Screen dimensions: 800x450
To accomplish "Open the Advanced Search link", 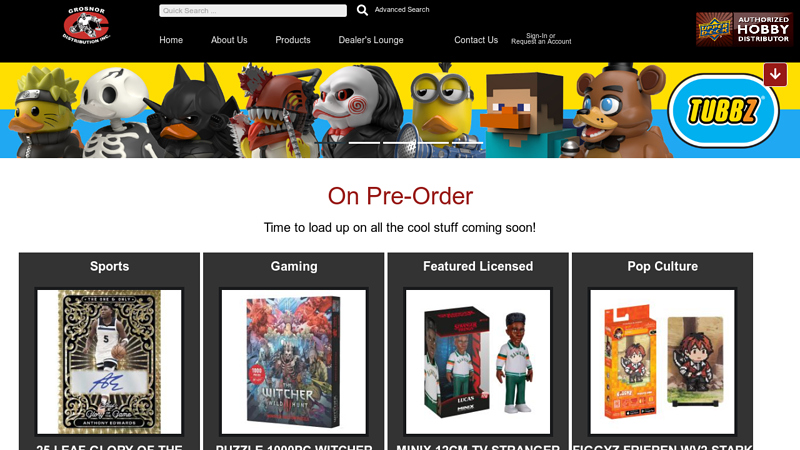I will pos(402,10).
